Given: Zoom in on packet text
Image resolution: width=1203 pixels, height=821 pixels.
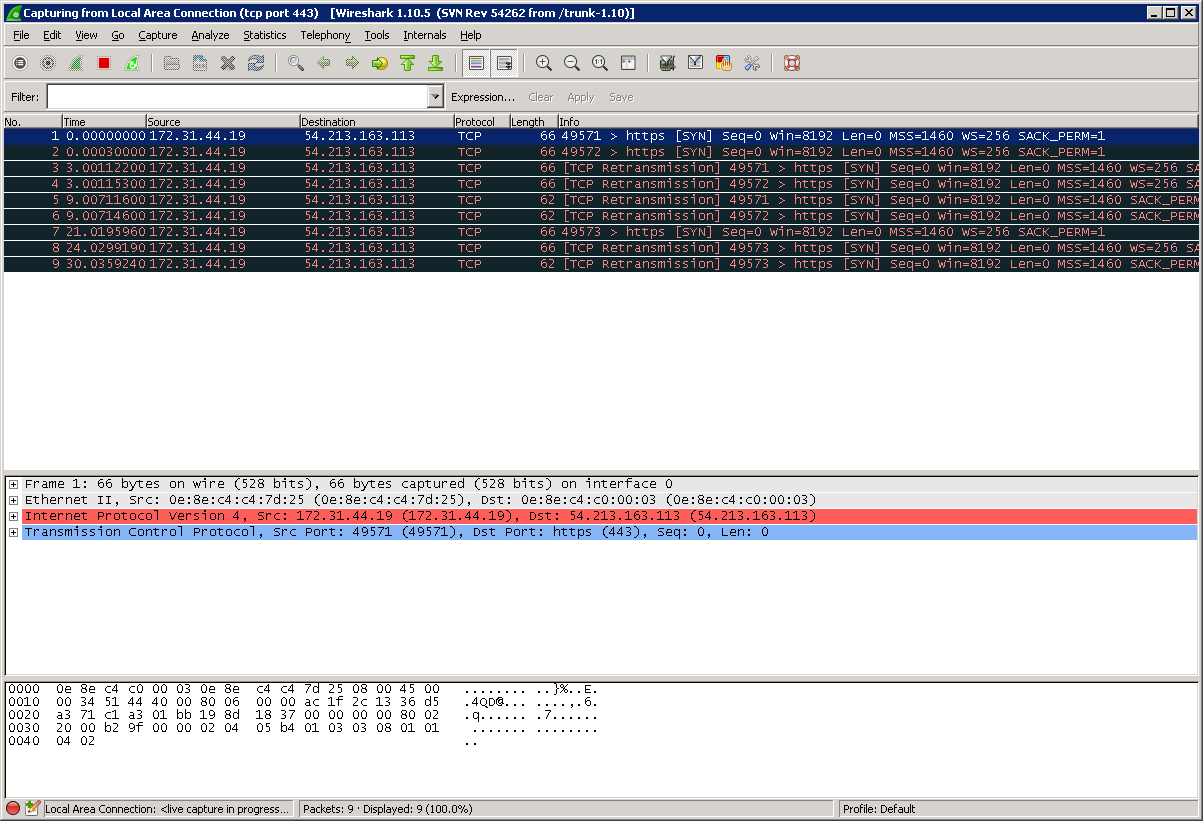Looking at the screenshot, I should tap(543, 63).
